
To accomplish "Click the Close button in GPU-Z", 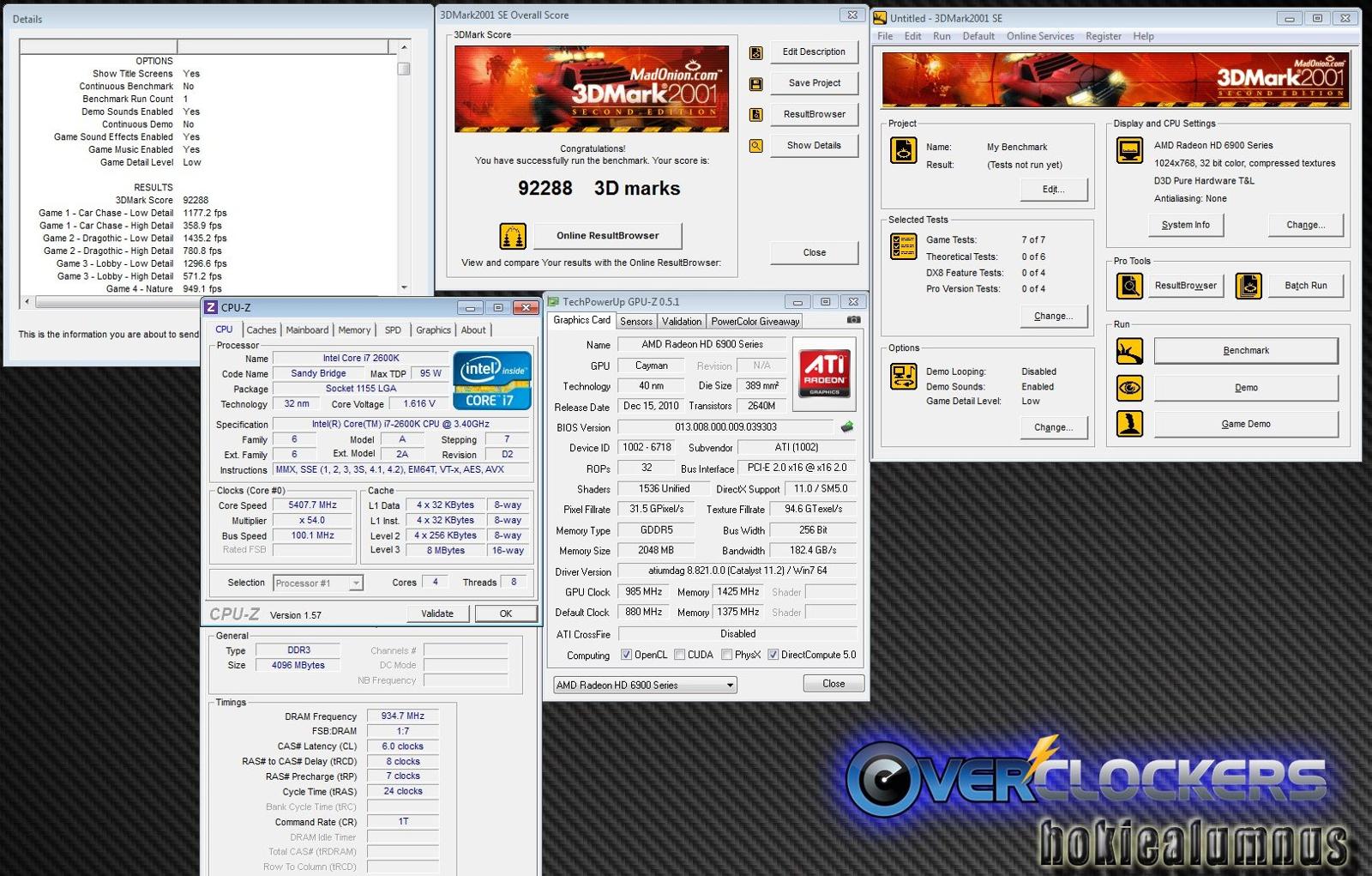I will (x=833, y=684).
